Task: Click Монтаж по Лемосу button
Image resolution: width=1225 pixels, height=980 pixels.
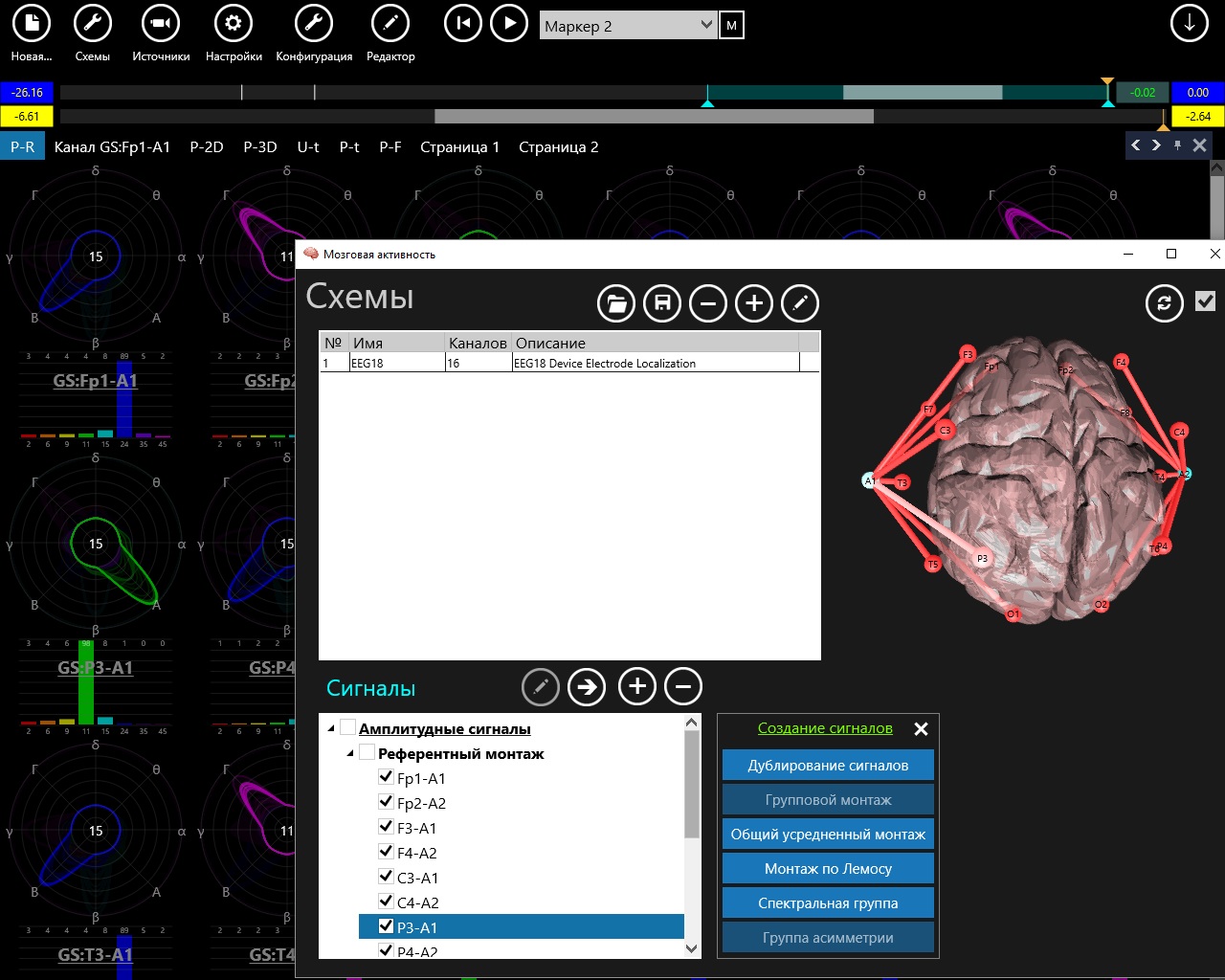Action: click(828, 869)
